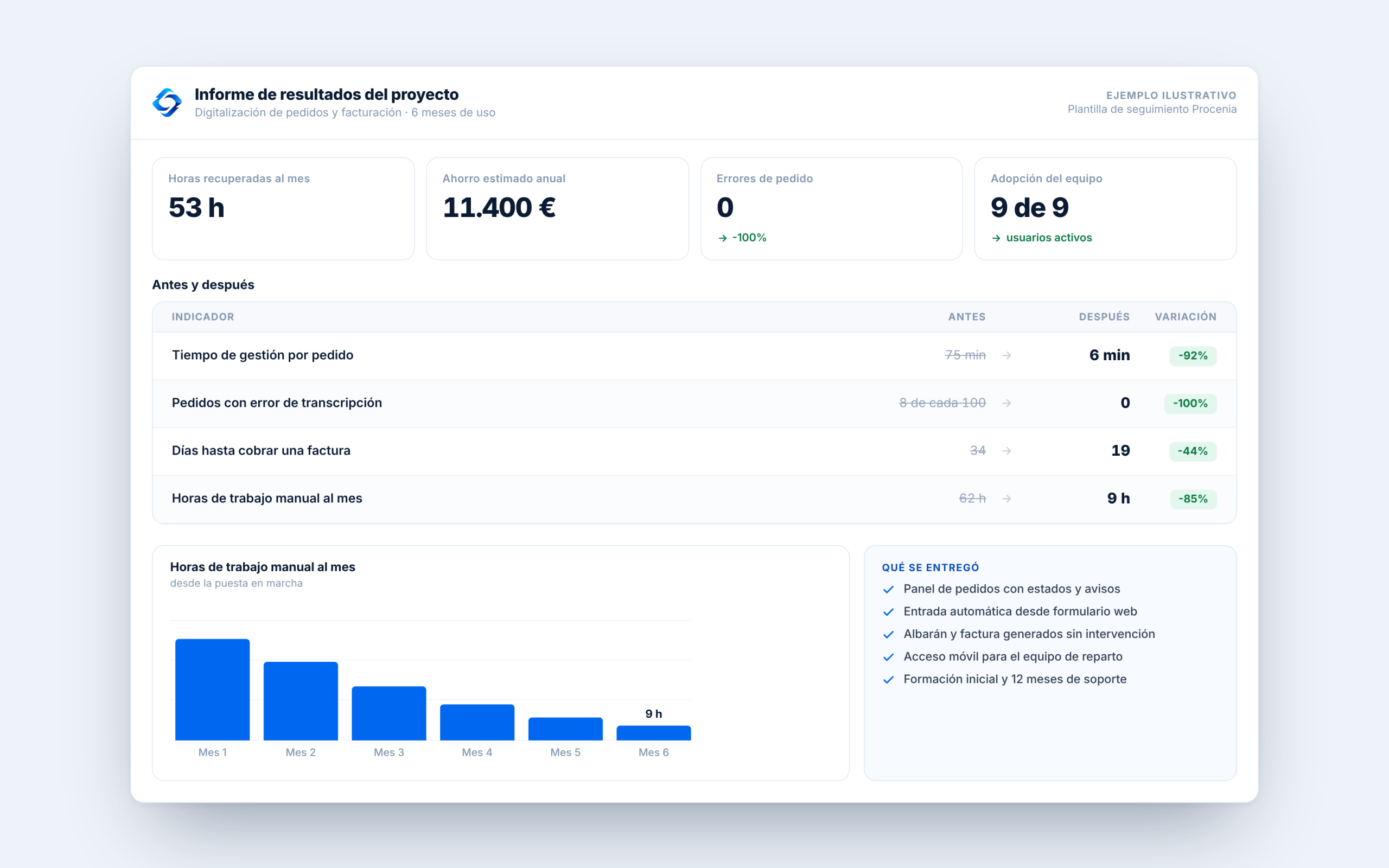Select the Mes 4 bar in chart
The image size is (1389, 868).
[477, 722]
